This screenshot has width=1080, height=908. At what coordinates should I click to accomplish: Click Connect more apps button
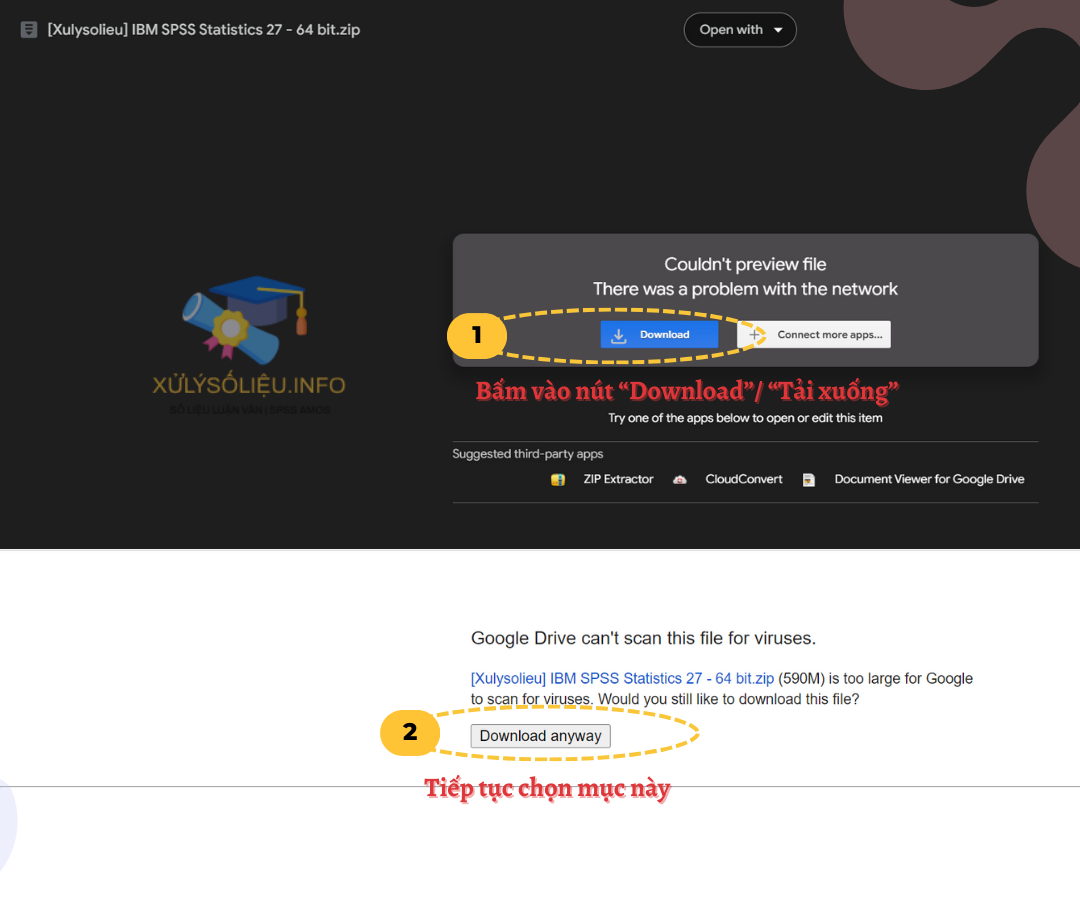813,335
